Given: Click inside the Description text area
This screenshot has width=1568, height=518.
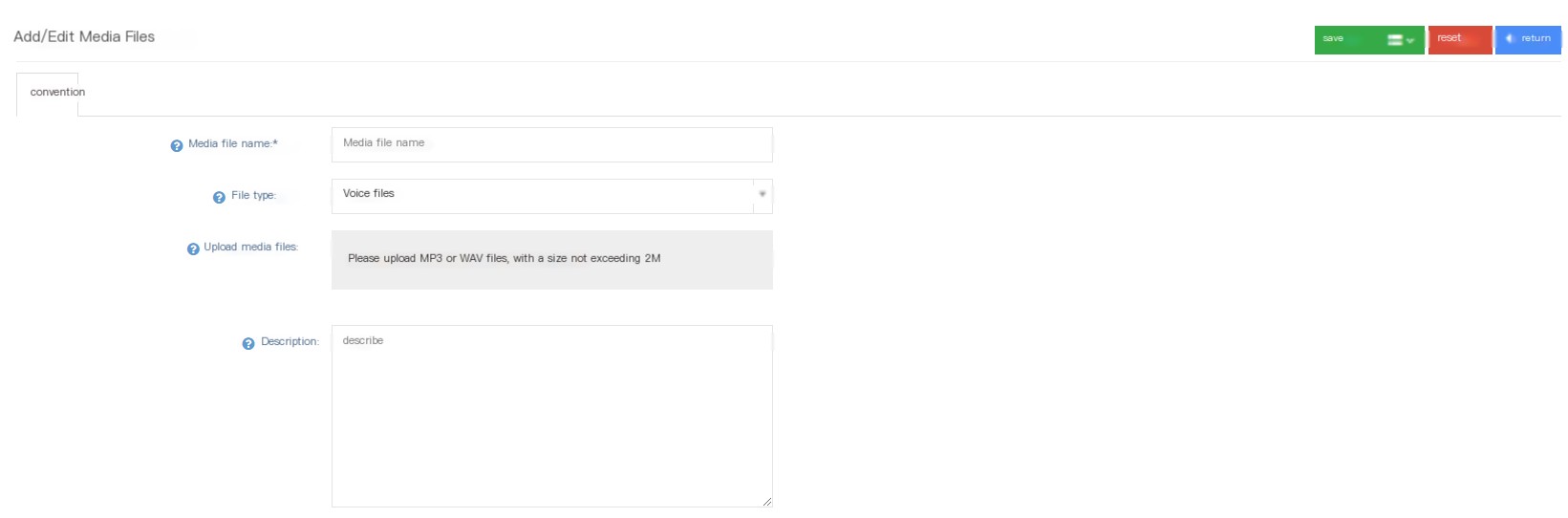Looking at the screenshot, I should pyautogui.click(x=552, y=416).
